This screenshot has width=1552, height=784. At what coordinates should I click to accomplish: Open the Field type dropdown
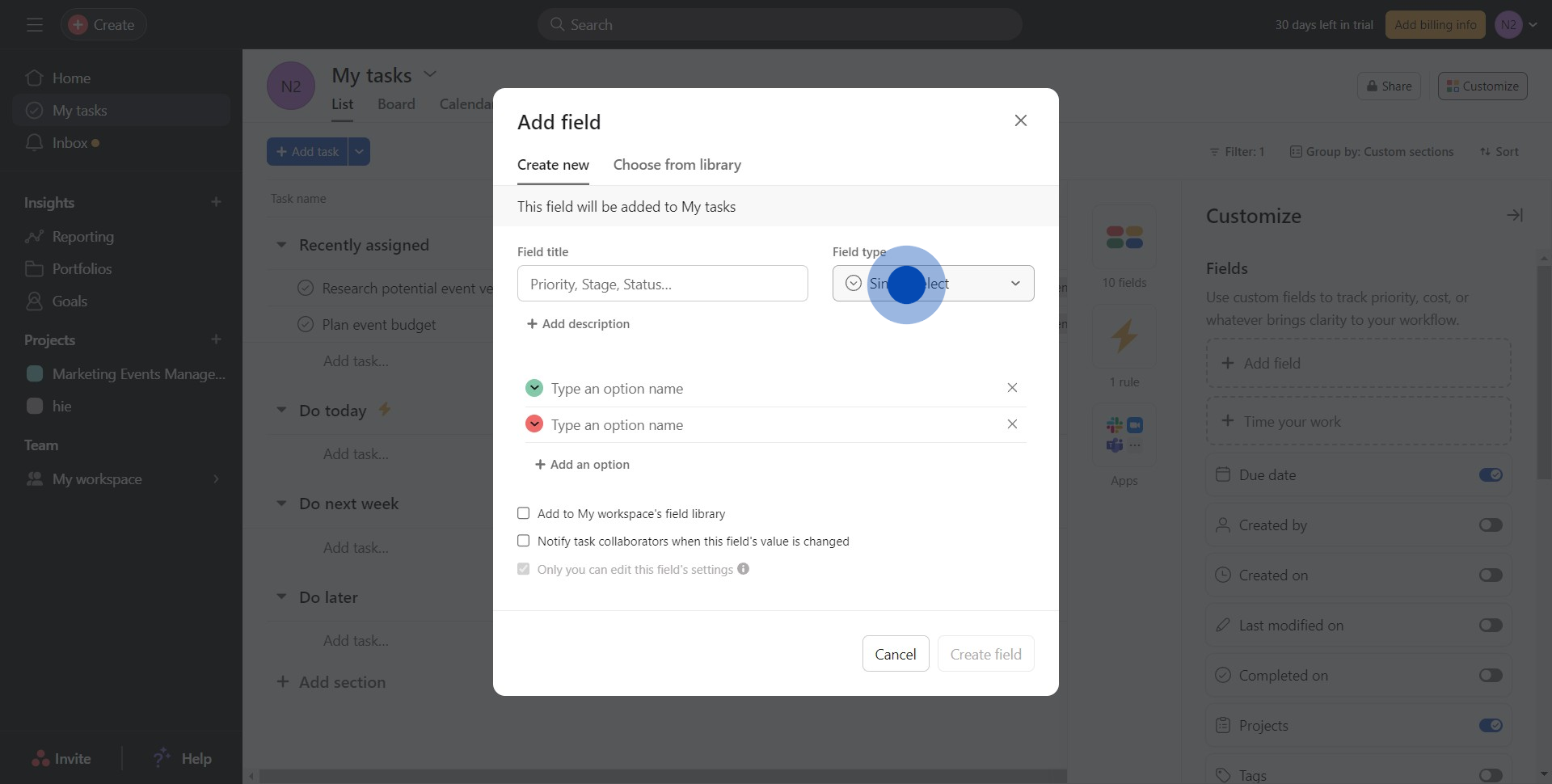[933, 284]
